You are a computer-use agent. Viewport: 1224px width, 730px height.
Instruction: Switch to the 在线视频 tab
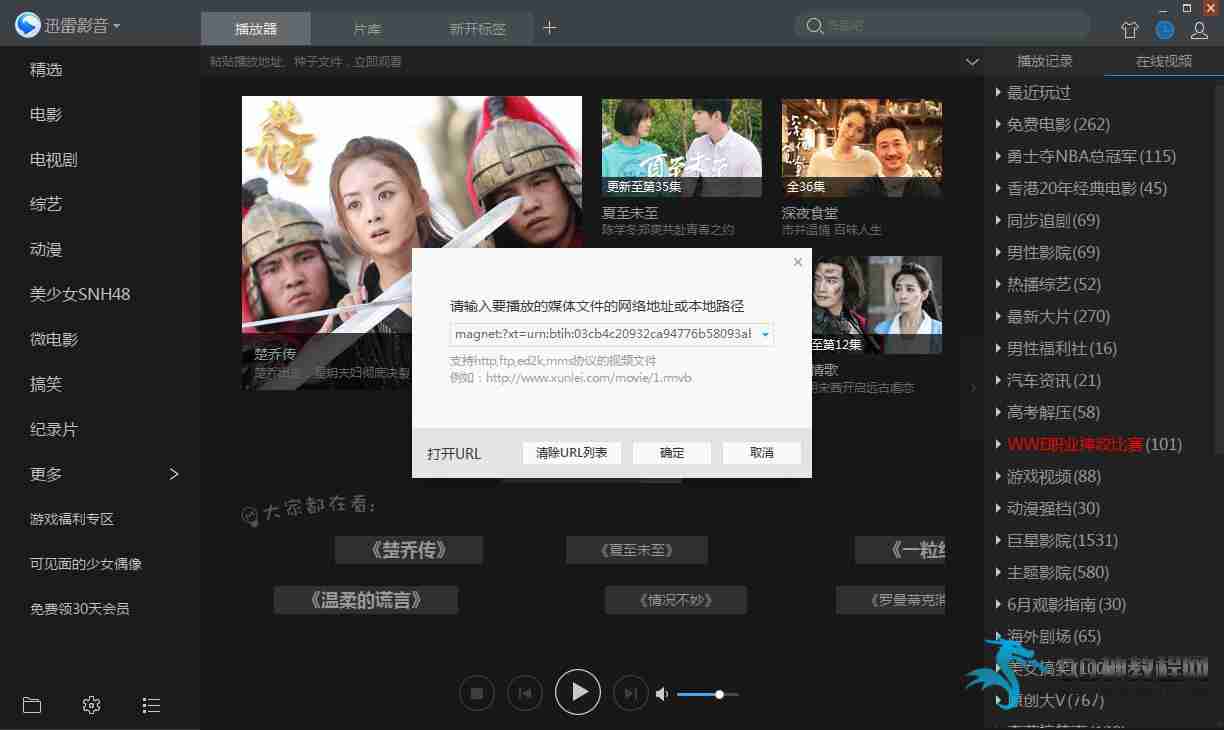pos(1164,61)
